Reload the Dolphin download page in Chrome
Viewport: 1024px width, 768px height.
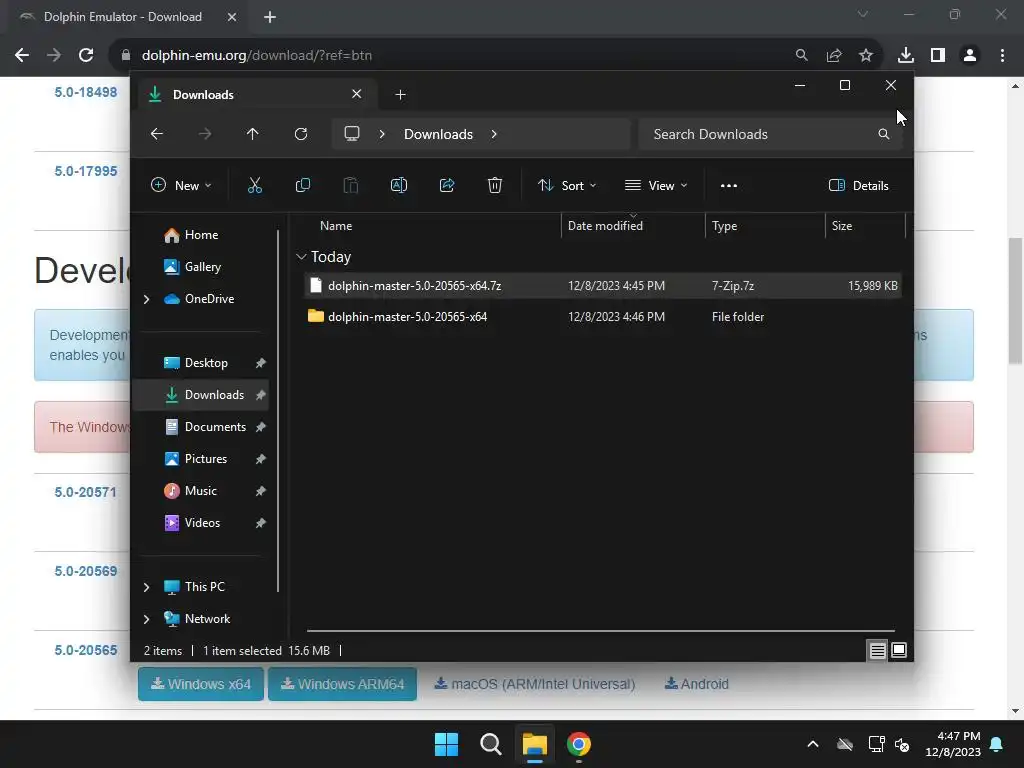(86, 55)
